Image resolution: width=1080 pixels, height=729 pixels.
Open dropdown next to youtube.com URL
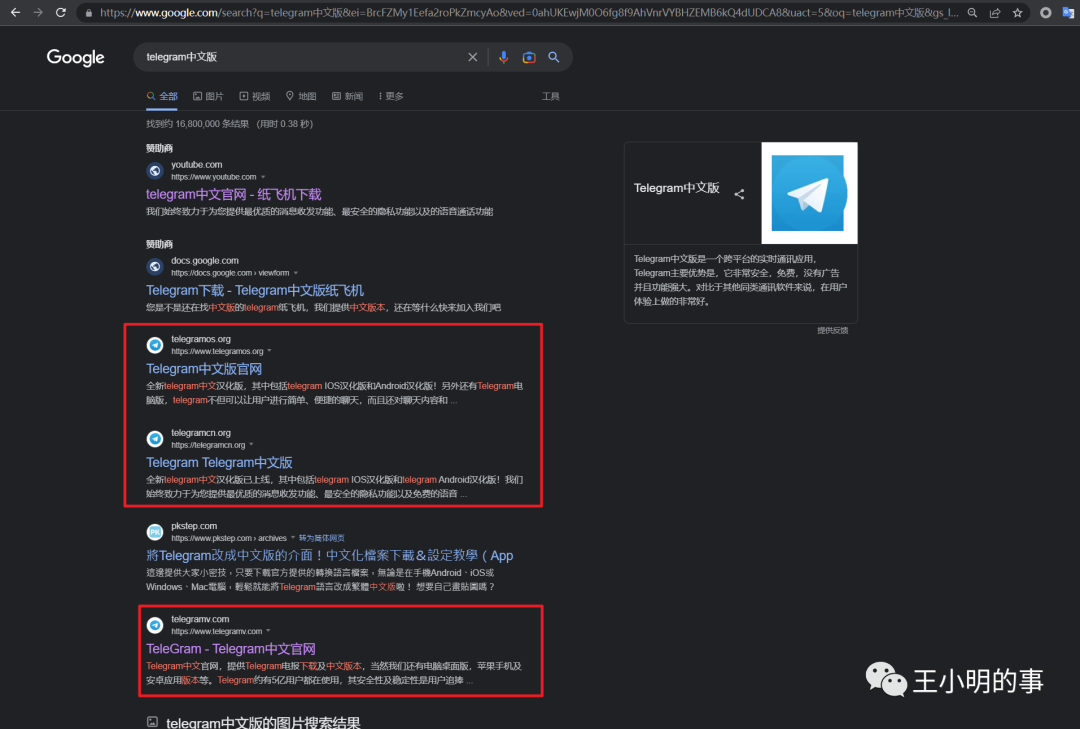263,177
